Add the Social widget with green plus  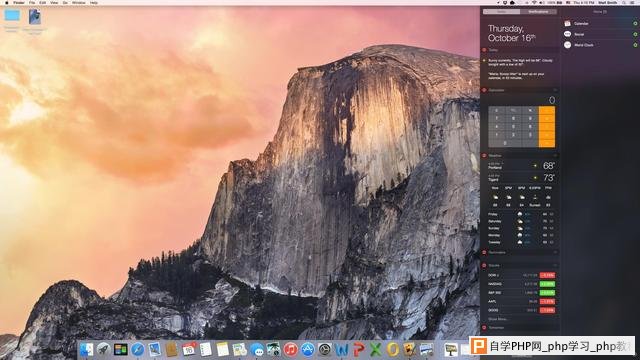(x=635, y=34)
